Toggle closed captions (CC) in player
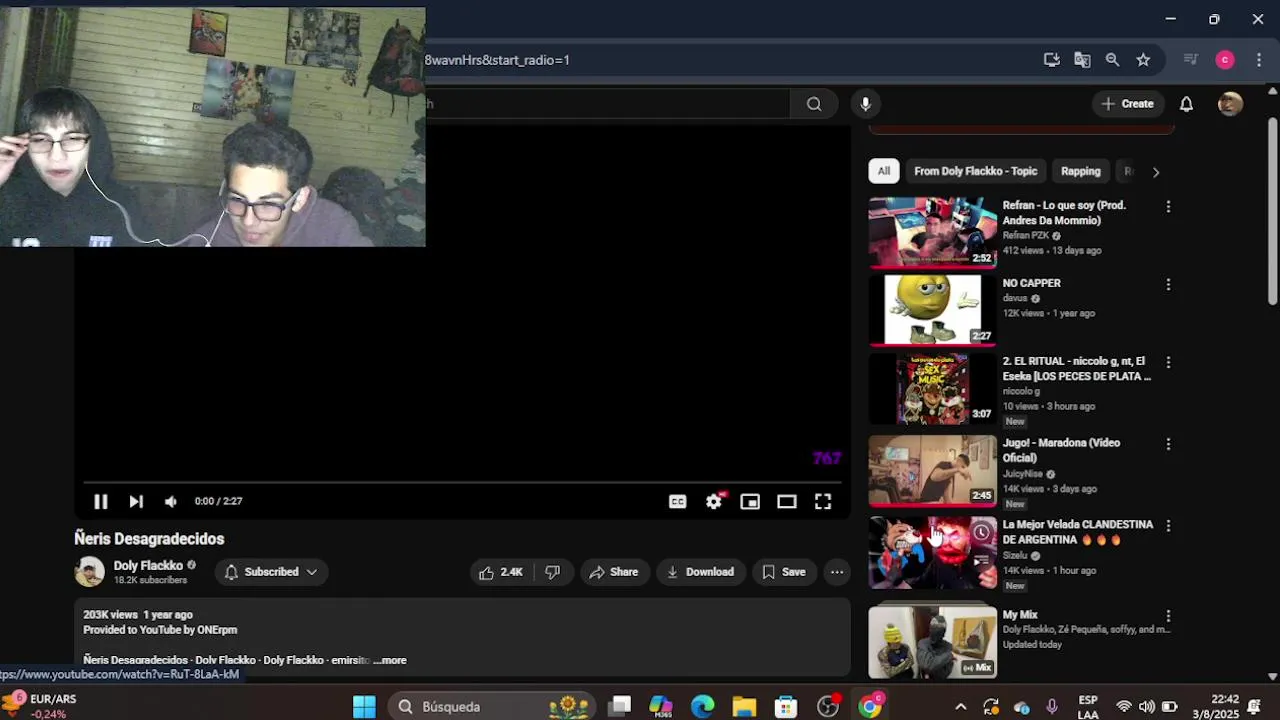 pos(678,501)
